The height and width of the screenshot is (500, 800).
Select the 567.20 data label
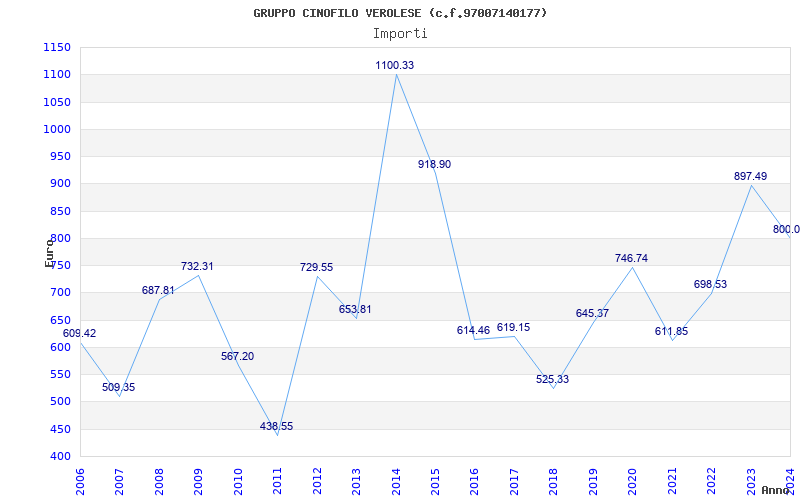point(237,356)
